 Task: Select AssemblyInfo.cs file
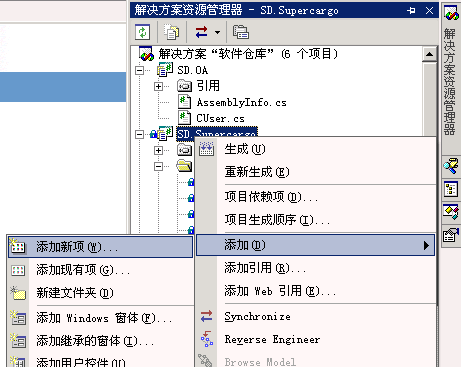[x=242, y=102]
